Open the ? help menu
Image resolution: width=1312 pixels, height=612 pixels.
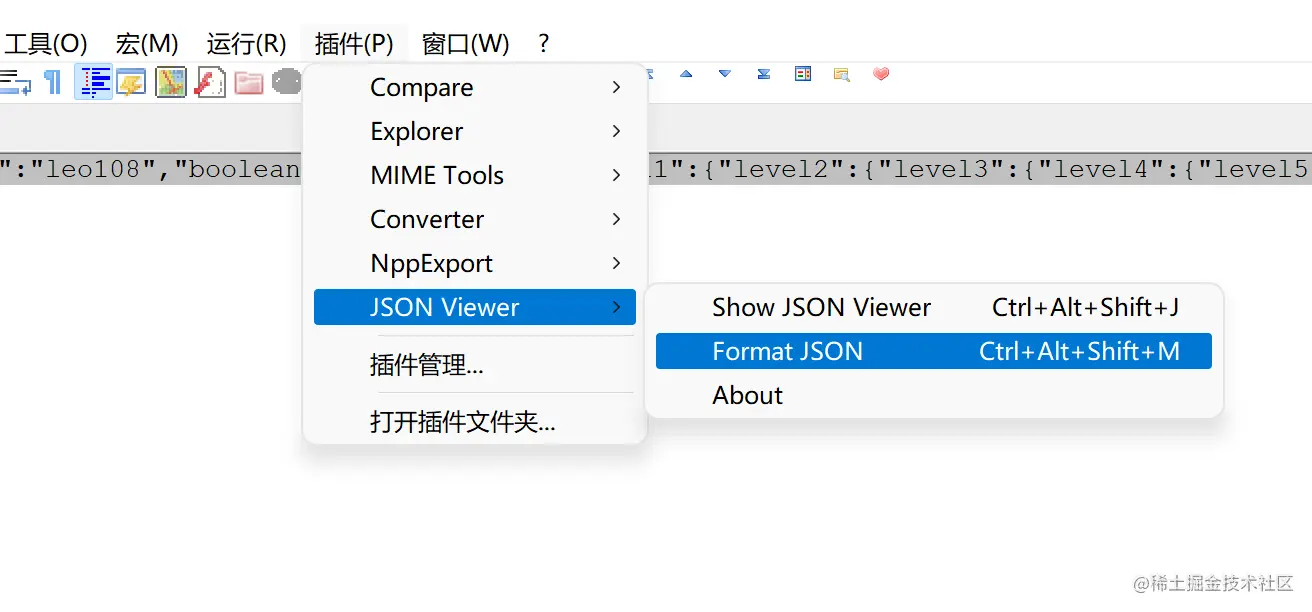click(543, 43)
